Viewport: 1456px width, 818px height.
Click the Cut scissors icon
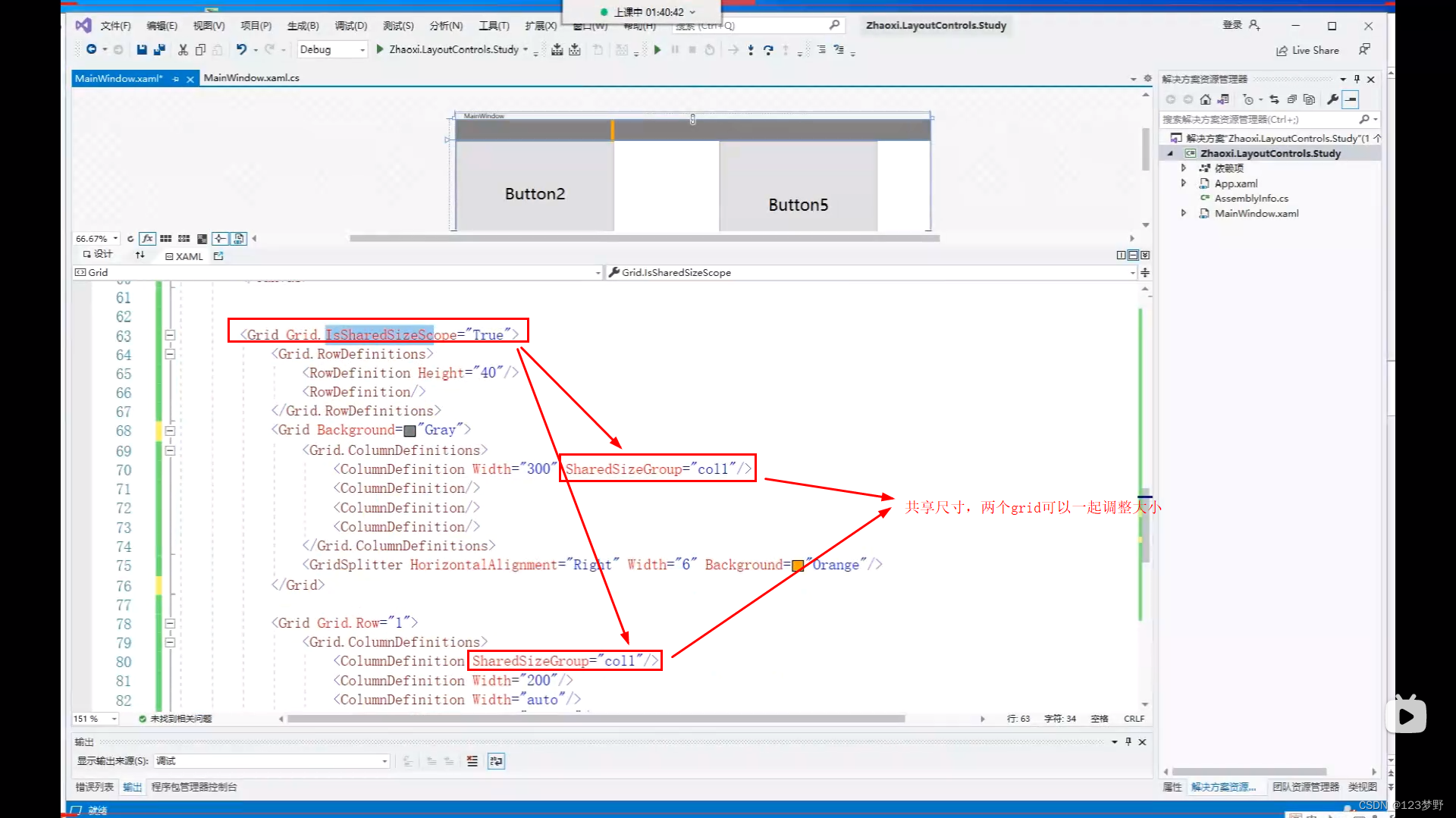click(x=183, y=49)
